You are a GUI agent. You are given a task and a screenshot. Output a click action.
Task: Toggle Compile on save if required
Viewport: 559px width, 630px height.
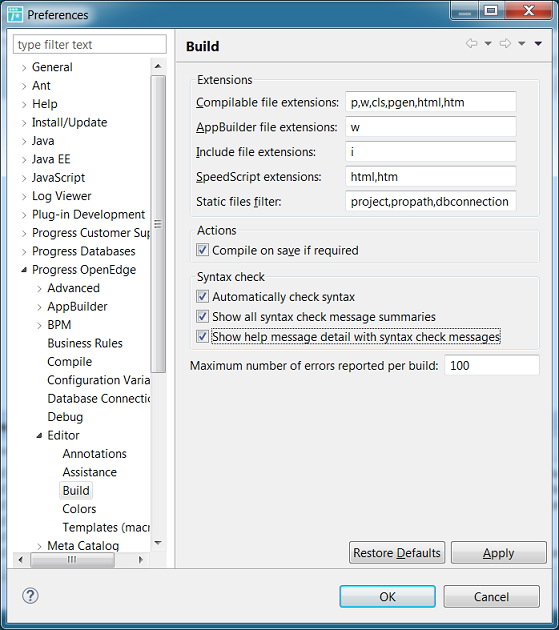(202, 250)
